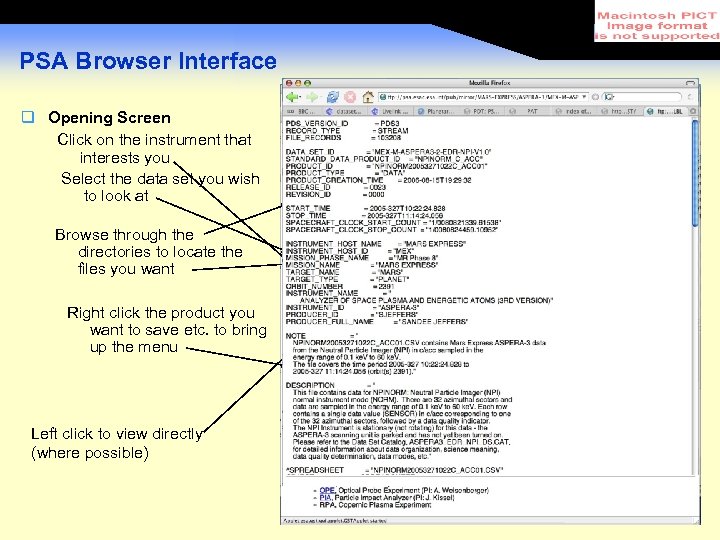
Task: Click the FILE_RECORDS line
Action: [343, 137]
